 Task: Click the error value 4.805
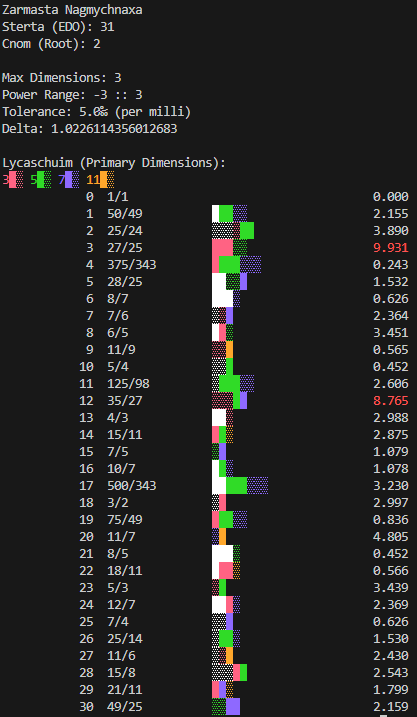(390, 537)
